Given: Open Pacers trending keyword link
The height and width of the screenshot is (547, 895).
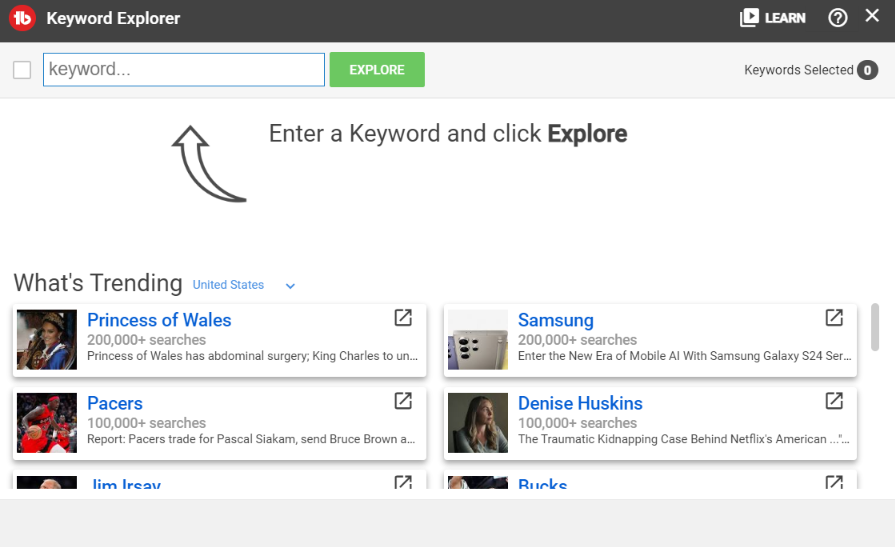Looking at the screenshot, I should click(x=115, y=403).
